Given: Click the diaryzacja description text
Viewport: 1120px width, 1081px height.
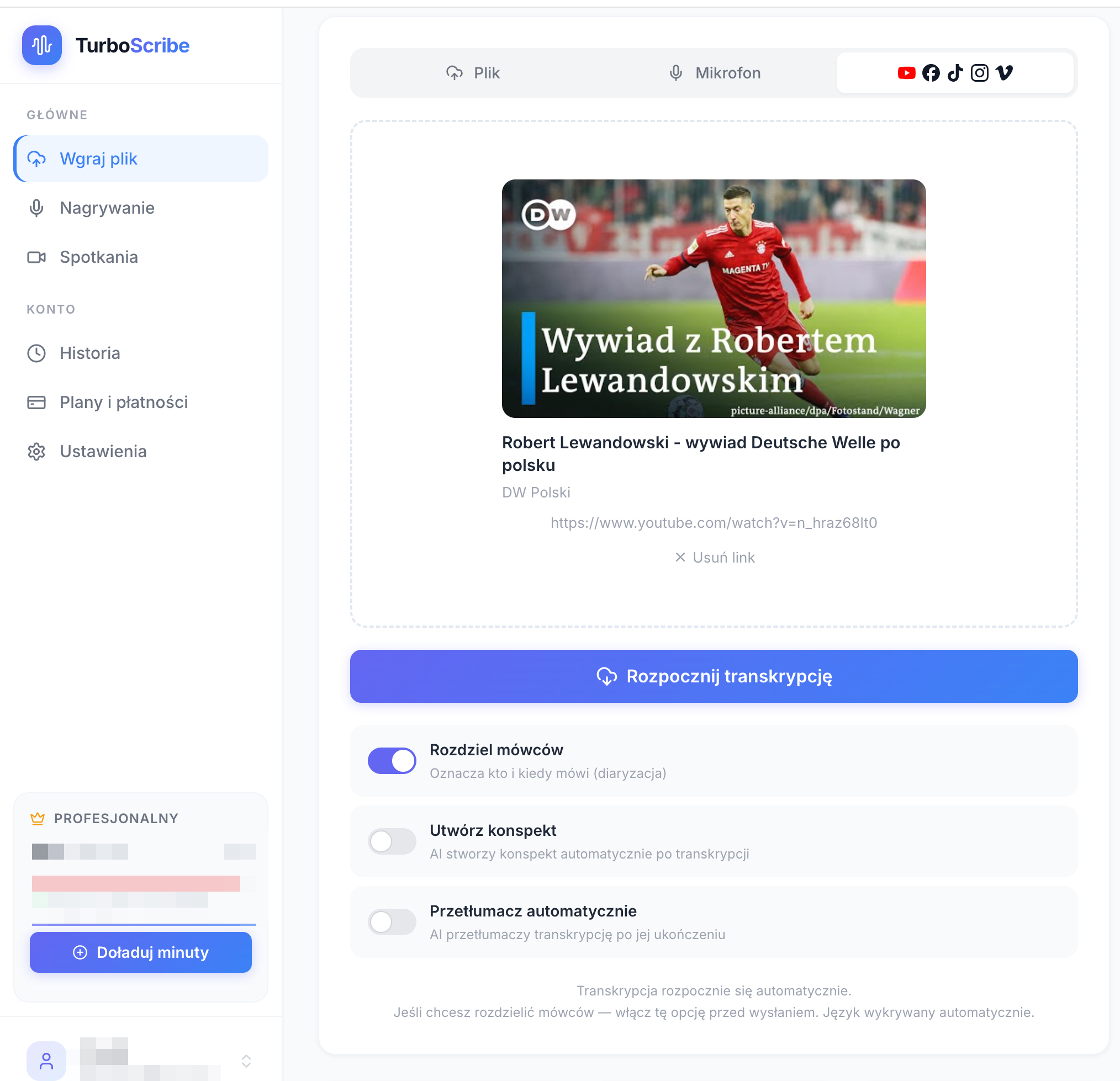Looking at the screenshot, I should (548, 773).
